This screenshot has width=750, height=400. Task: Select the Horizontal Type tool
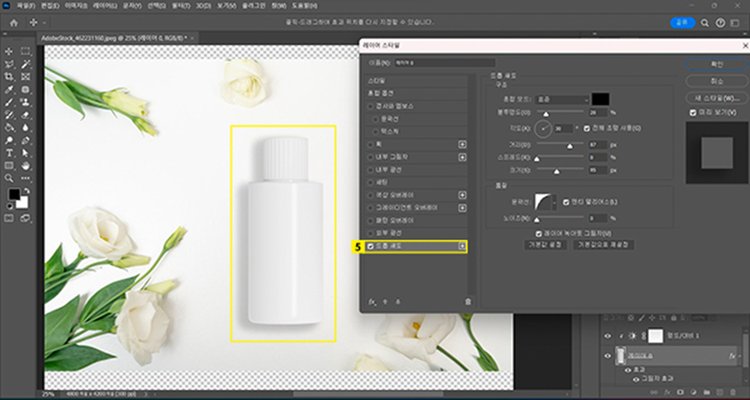[9, 153]
